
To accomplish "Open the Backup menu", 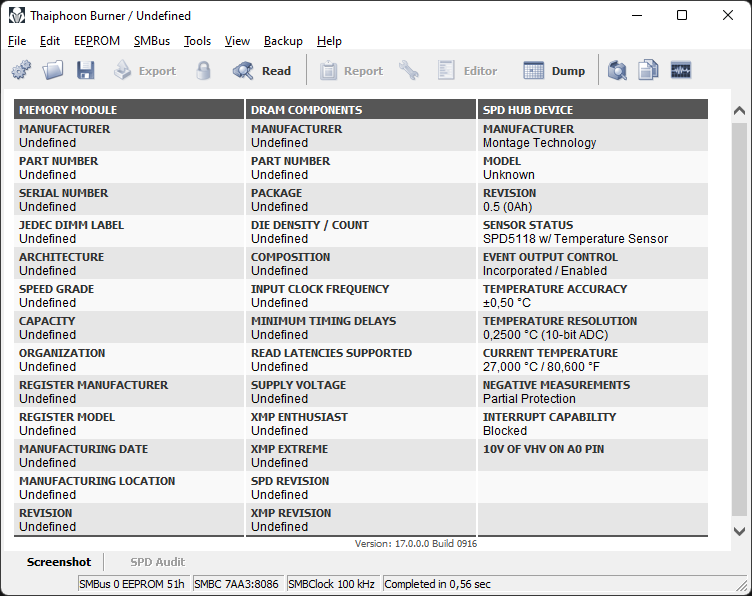I will point(283,41).
